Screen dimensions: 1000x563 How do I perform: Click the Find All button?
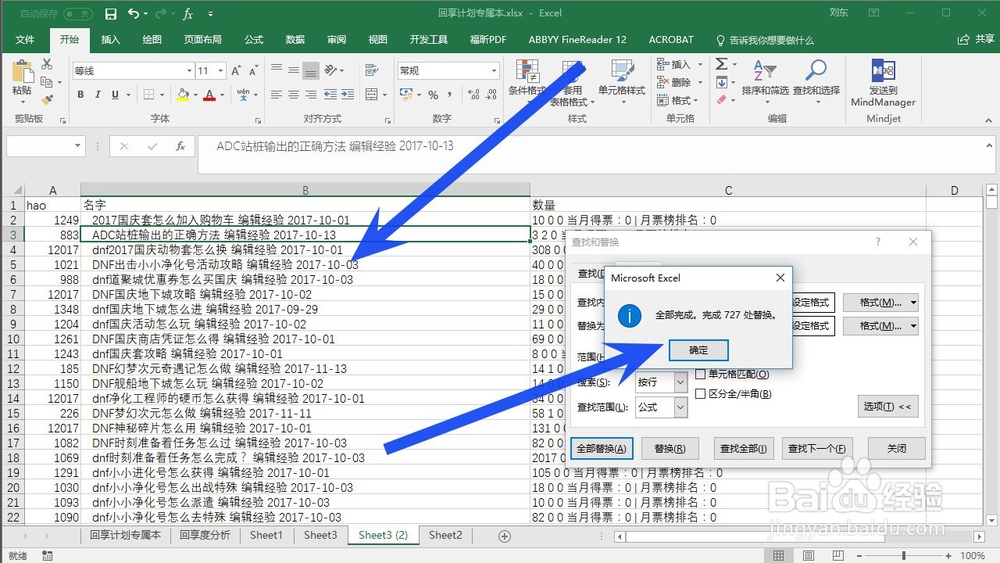[x=743, y=448]
